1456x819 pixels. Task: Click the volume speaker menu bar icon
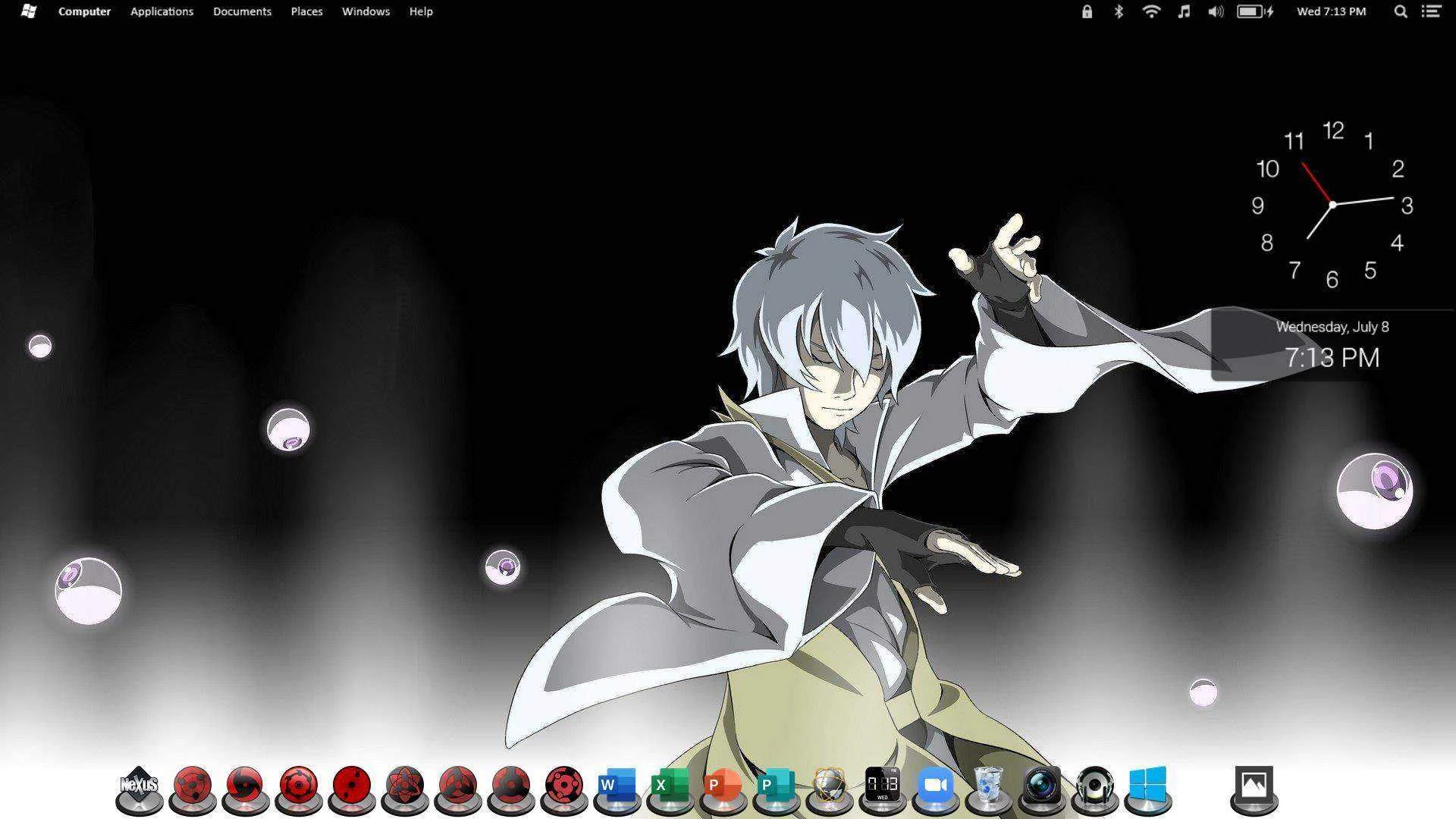[x=1216, y=11]
